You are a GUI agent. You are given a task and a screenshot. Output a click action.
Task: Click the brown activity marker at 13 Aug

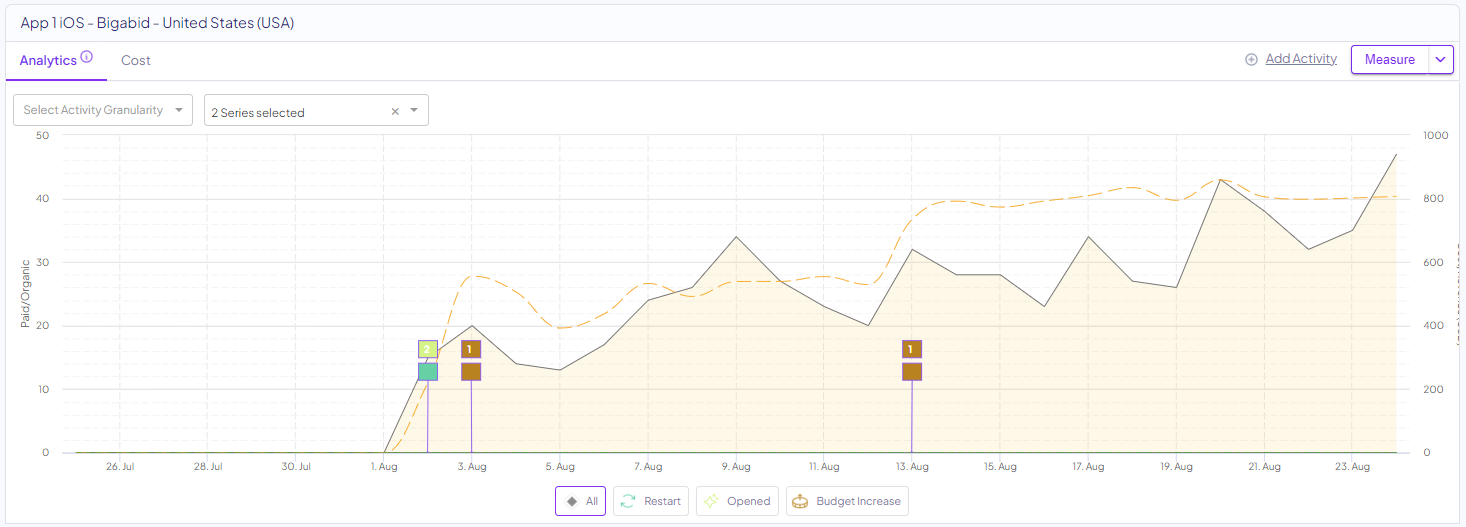[x=912, y=371]
